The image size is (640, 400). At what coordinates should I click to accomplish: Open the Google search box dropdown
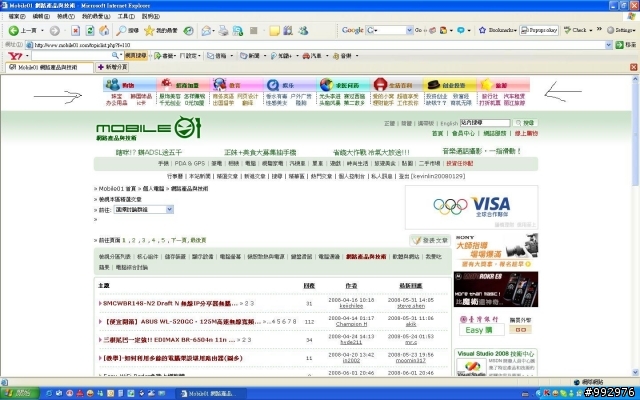pyautogui.click(x=409, y=30)
